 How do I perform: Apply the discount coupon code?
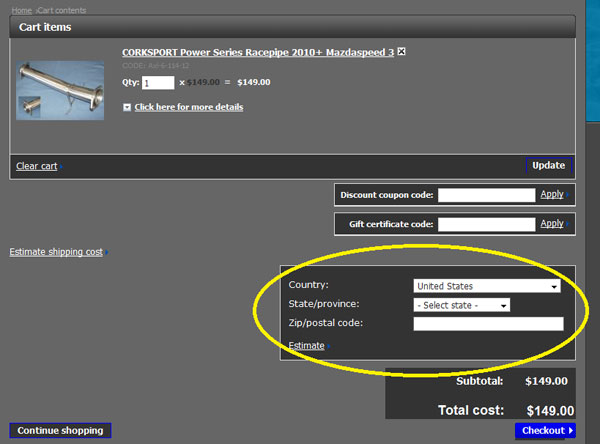tap(552, 195)
